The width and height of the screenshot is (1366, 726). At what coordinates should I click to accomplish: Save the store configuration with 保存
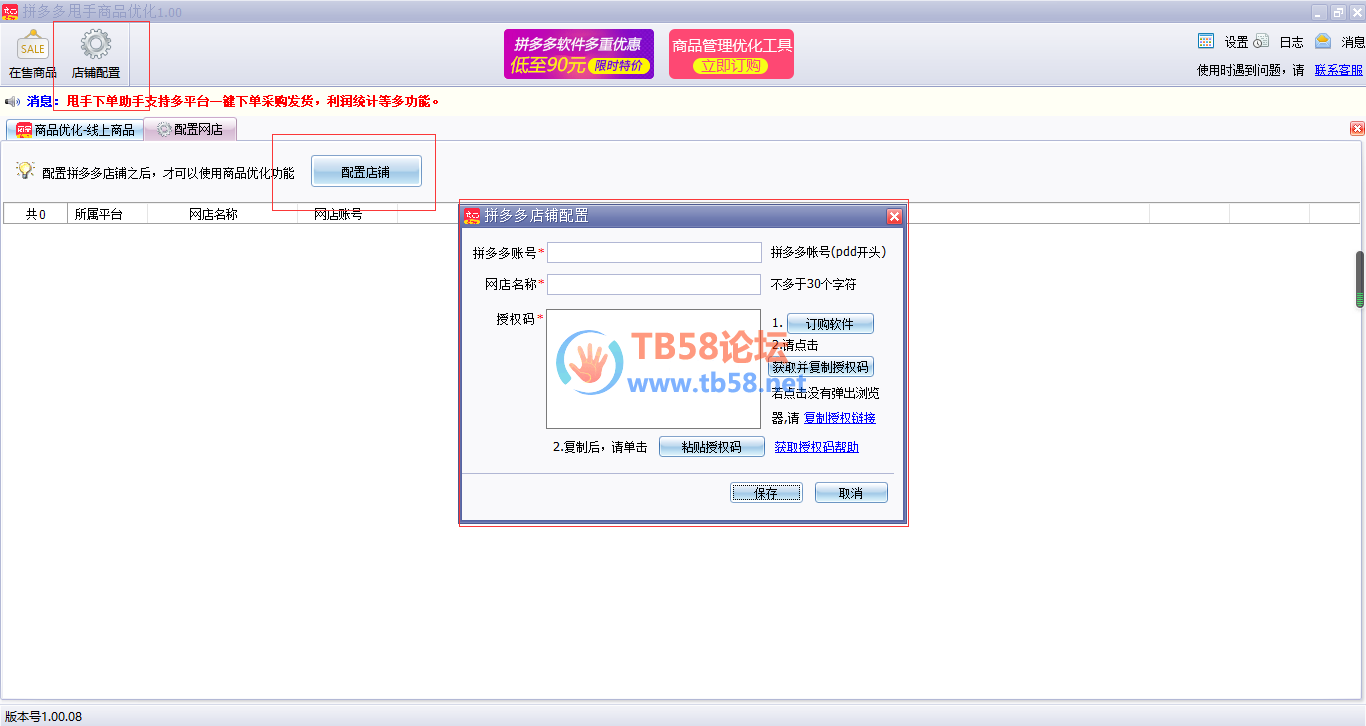pos(766,493)
